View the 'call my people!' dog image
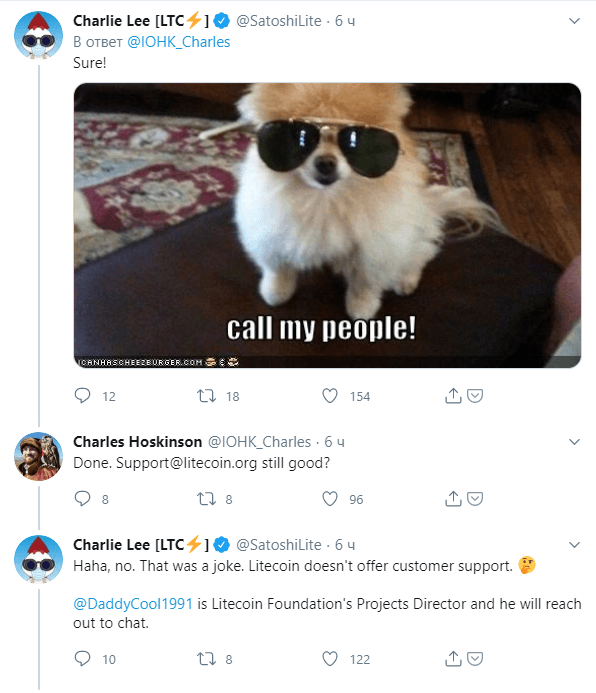Image resolution: width=596 pixels, height=693 pixels. [327, 225]
